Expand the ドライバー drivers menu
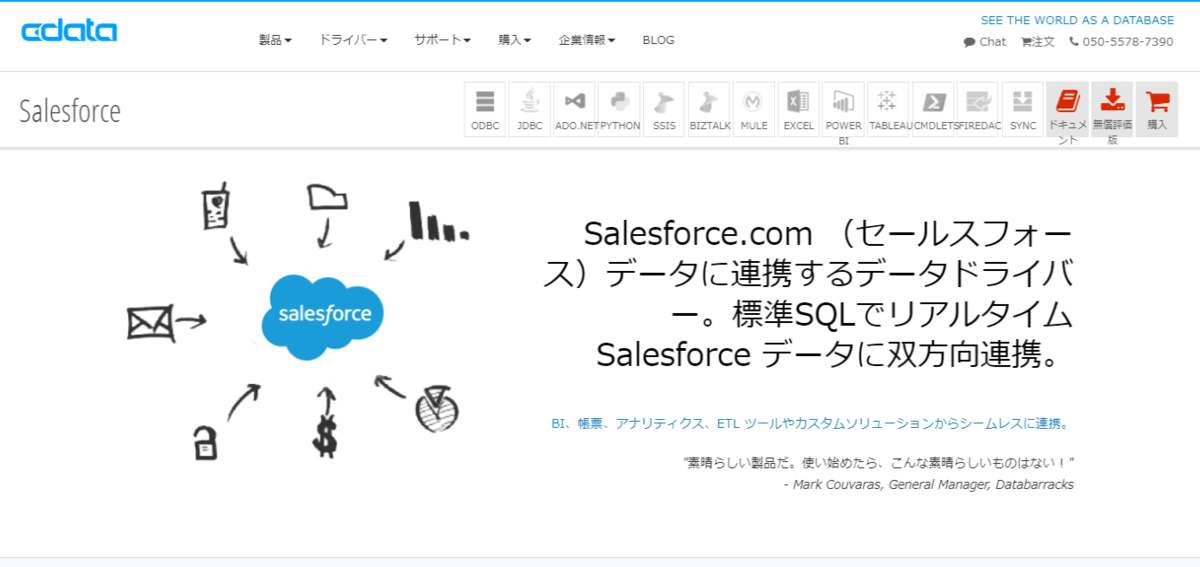 point(353,40)
